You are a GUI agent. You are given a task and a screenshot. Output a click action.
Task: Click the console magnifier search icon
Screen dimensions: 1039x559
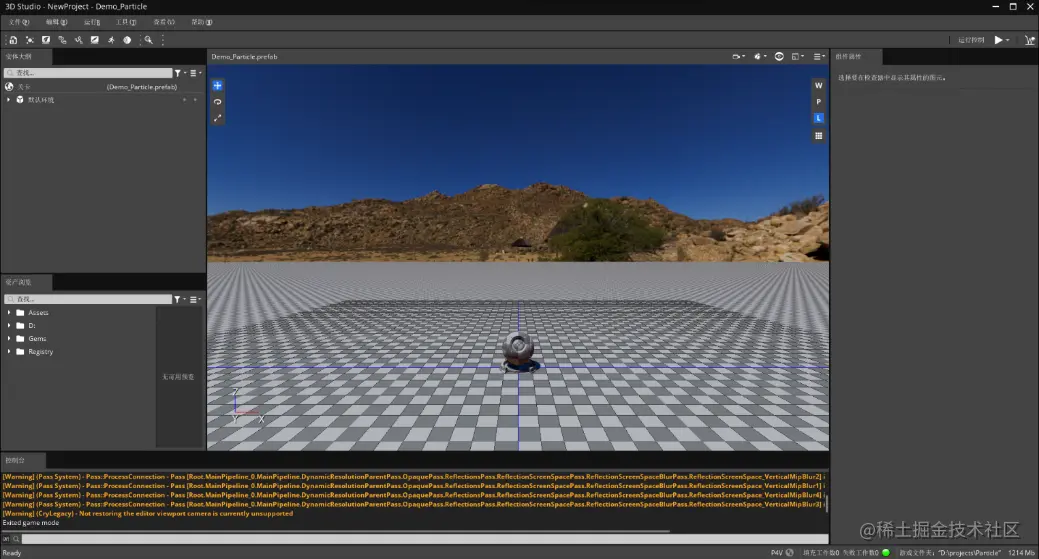(15, 539)
